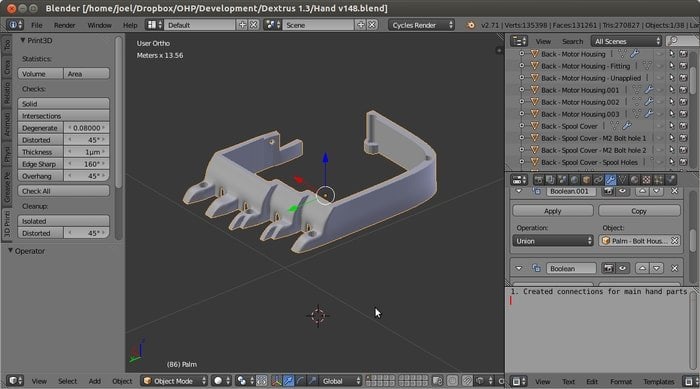The image size is (700, 389).
Task: Open the Cycles Render engine dropdown
Action: (x=421, y=25)
